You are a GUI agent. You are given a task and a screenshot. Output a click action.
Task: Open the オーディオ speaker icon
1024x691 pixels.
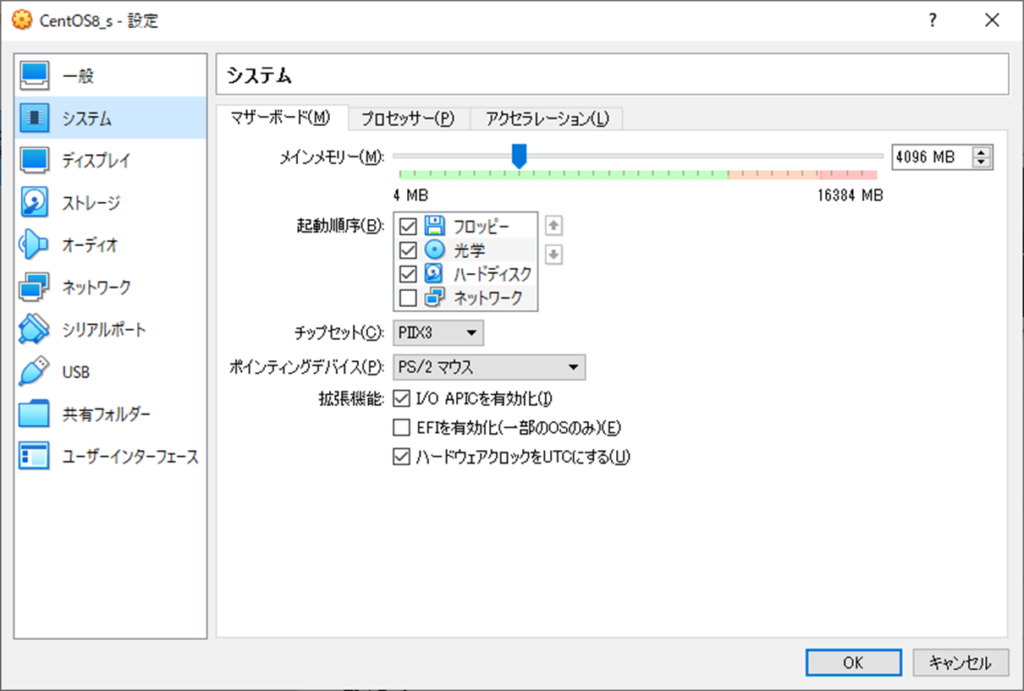(34, 245)
